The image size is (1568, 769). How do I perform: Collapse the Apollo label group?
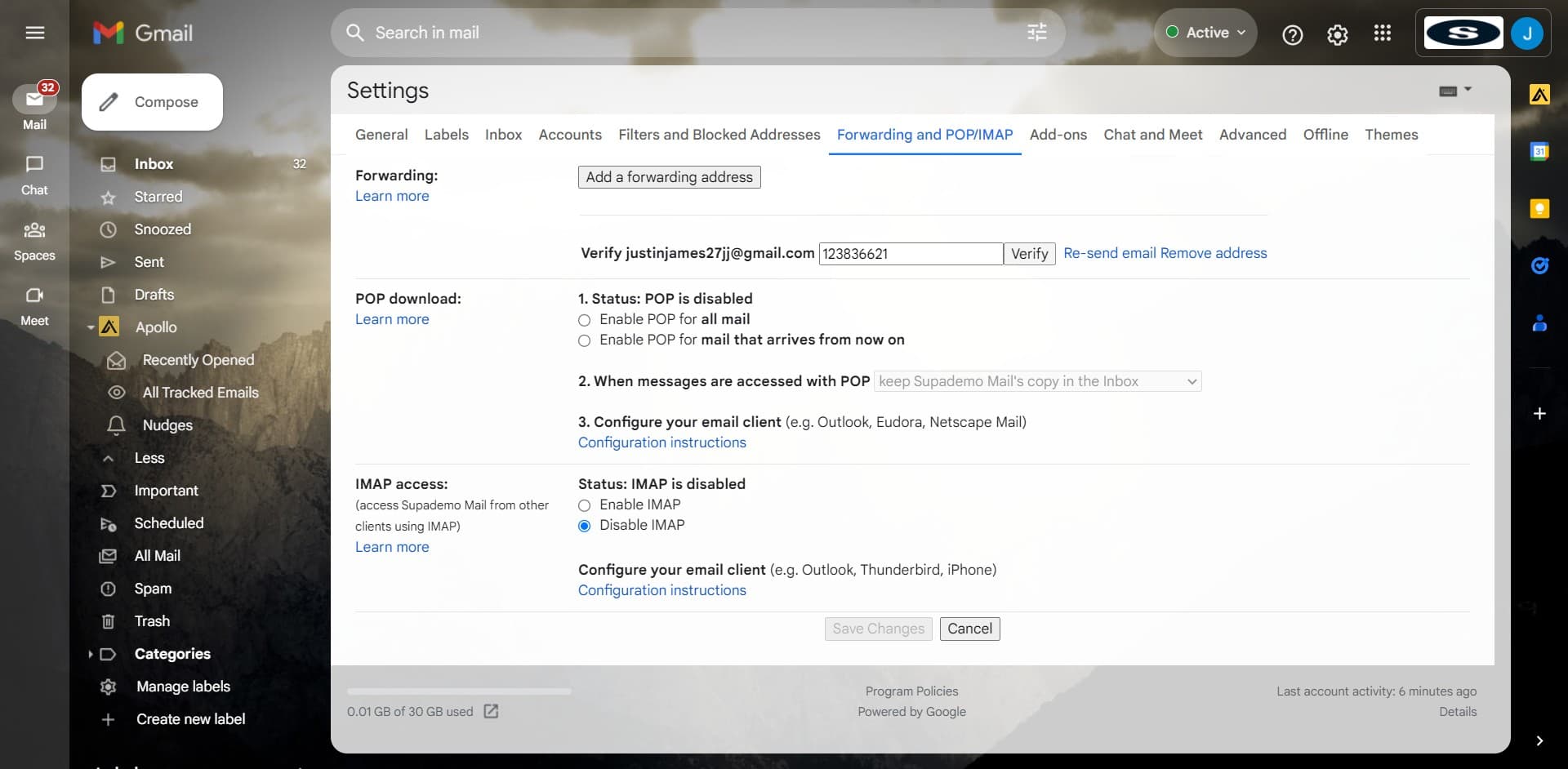coord(91,327)
